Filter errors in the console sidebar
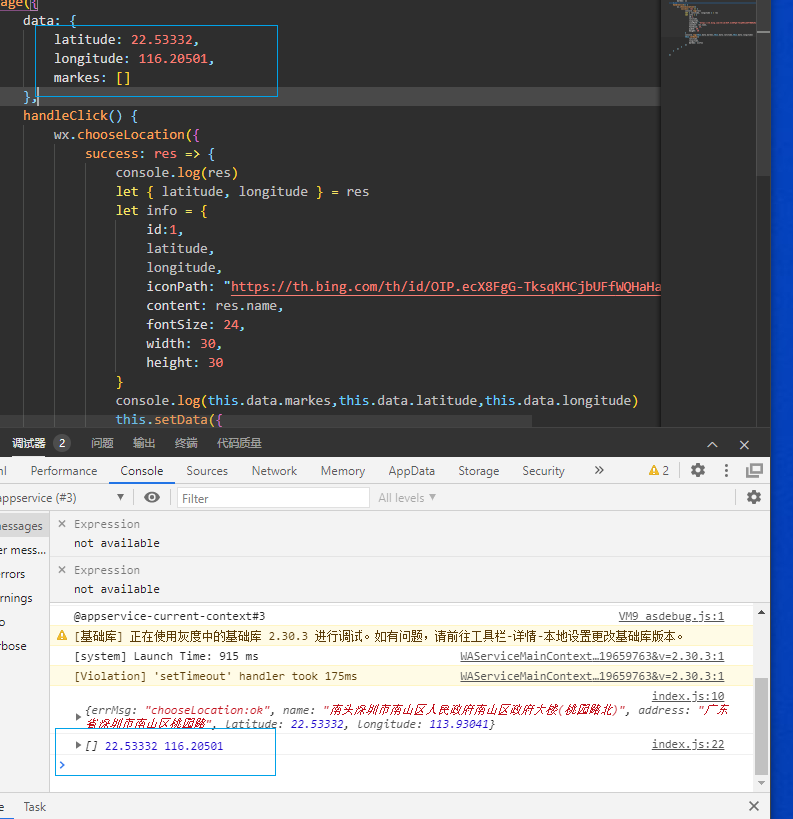 click(24, 574)
